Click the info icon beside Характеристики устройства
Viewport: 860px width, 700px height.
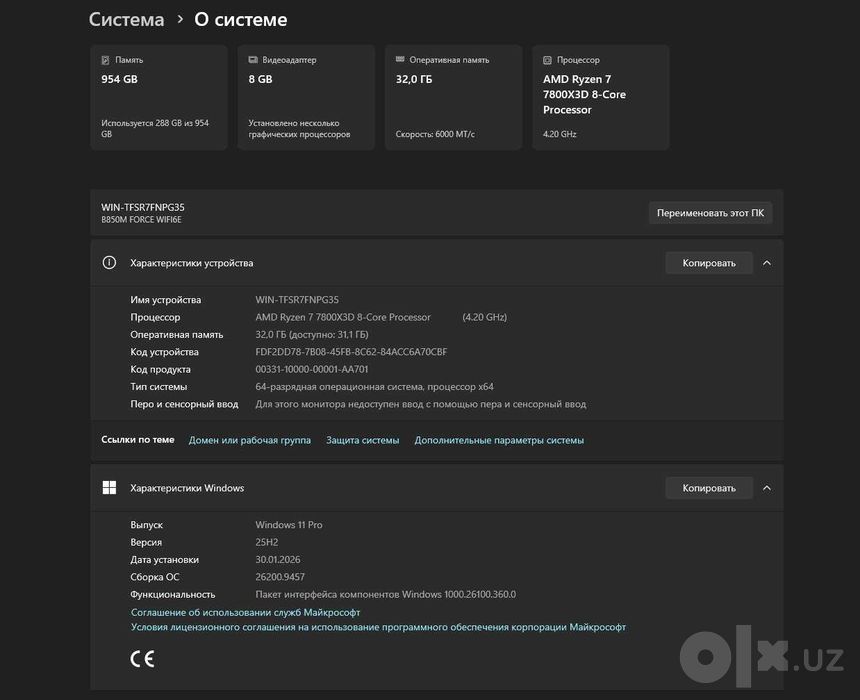pos(109,263)
